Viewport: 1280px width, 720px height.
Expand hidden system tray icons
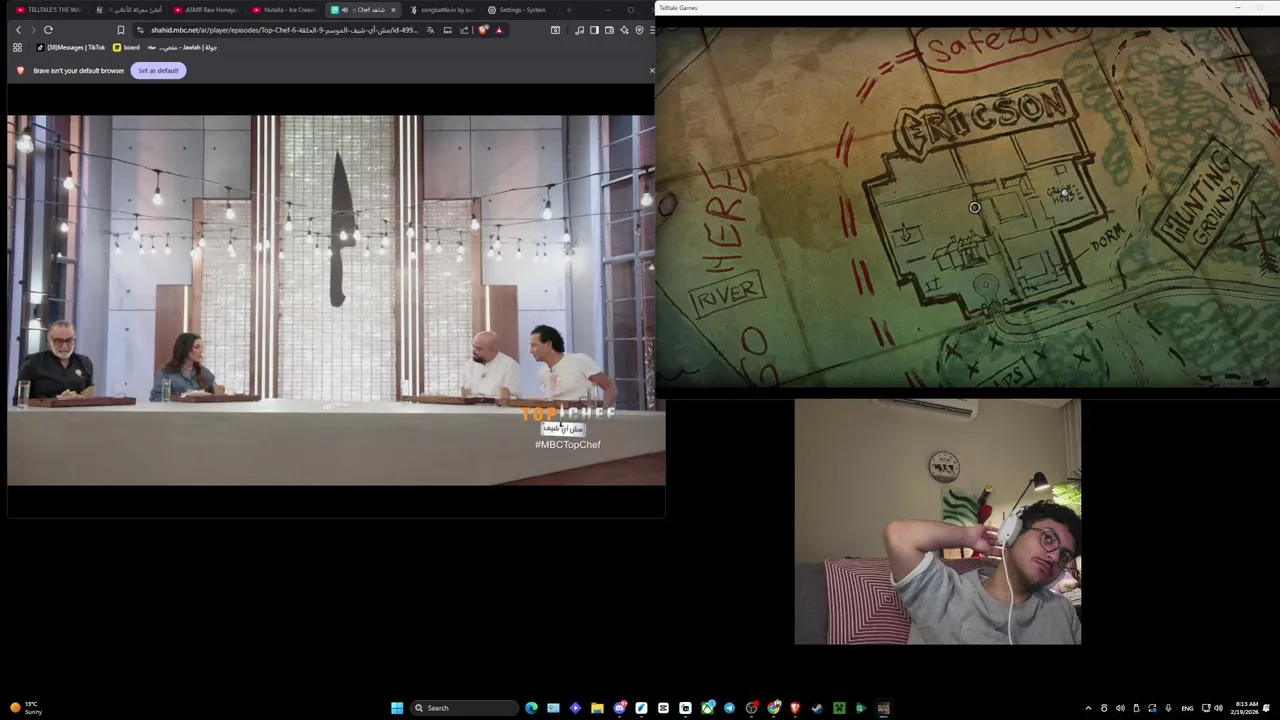[x=1088, y=708]
